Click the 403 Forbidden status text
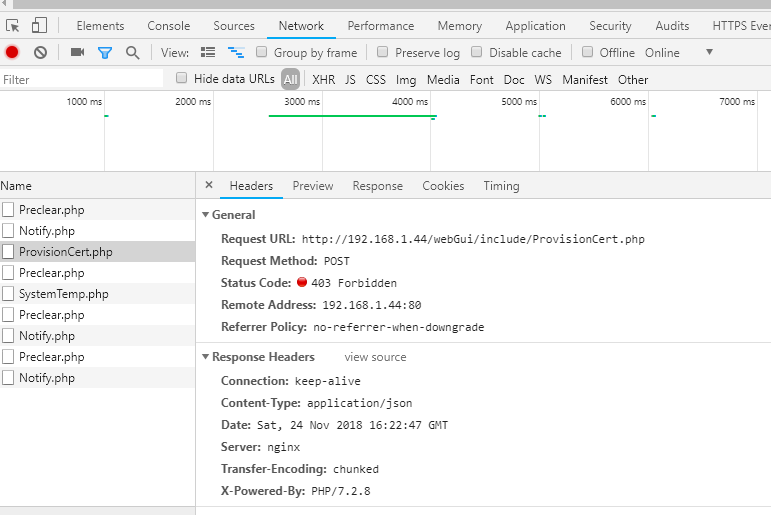Viewport: 771px width, 515px height. point(354,283)
